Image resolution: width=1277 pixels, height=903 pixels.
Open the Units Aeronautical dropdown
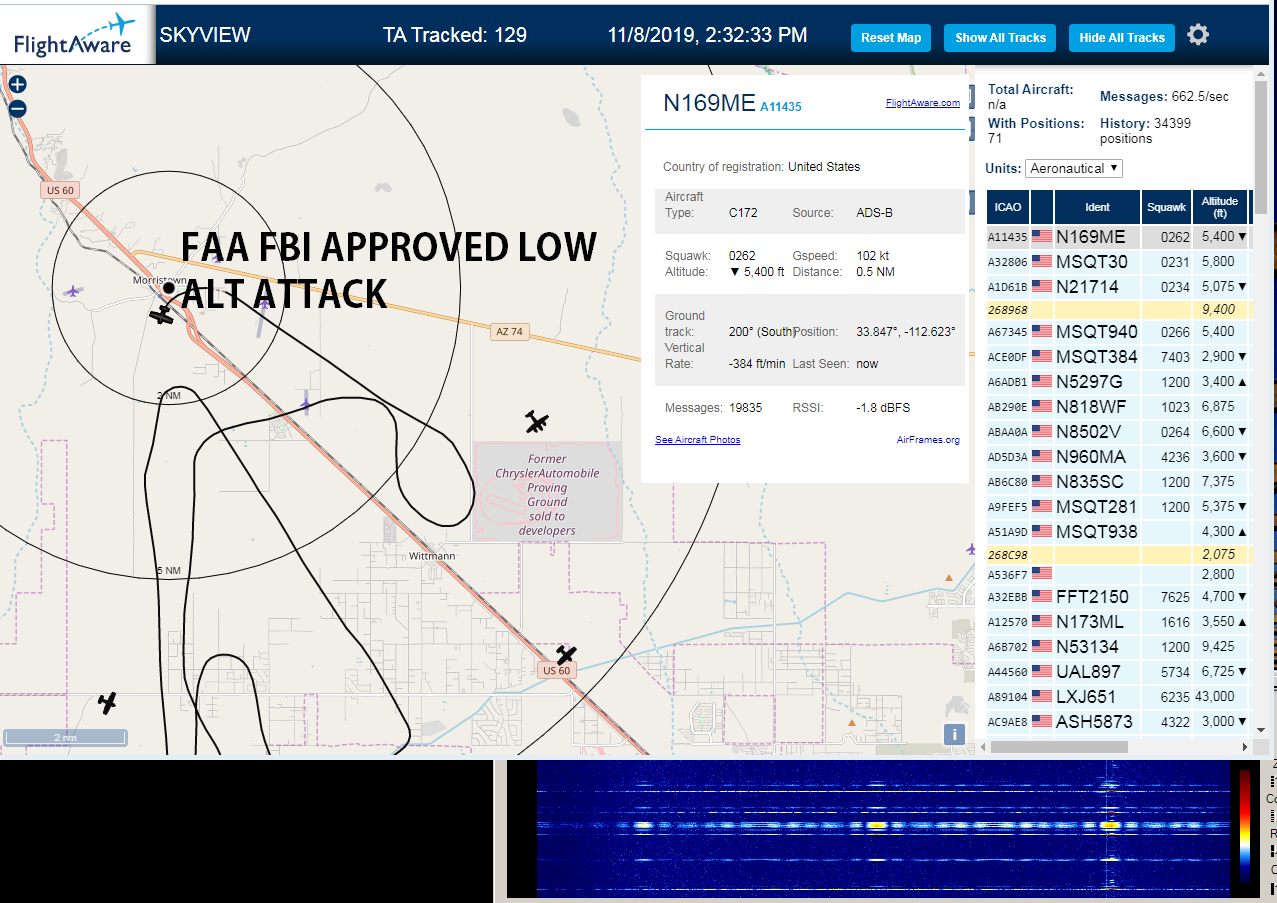coord(1074,168)
